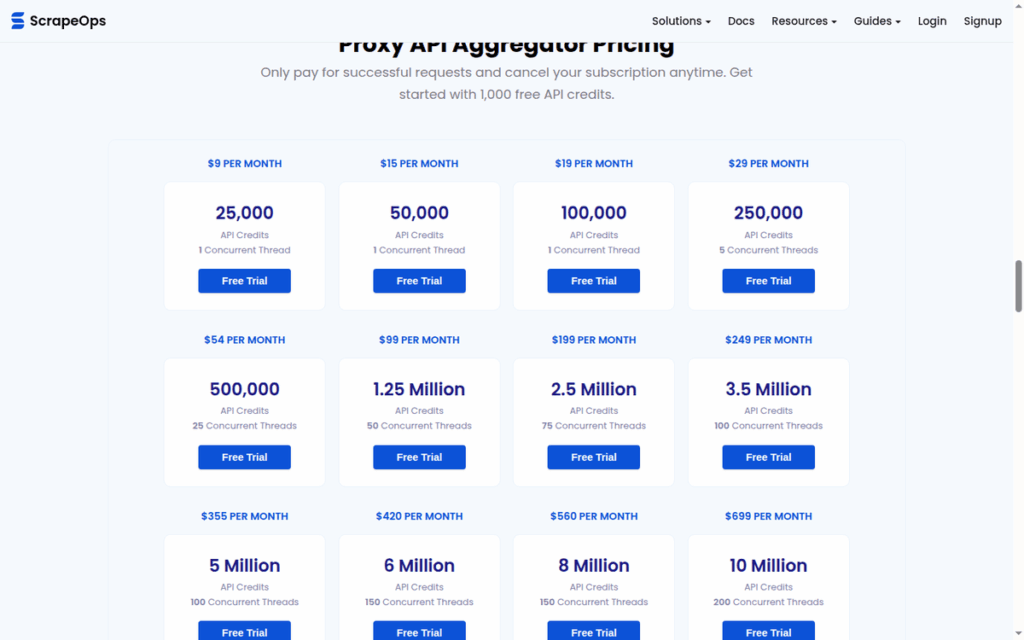Image resolution: width=1024 pixels, height=640 pixels.
Task: Click the 75 Concurrent Threads text
Action: (x=594, y=426)
